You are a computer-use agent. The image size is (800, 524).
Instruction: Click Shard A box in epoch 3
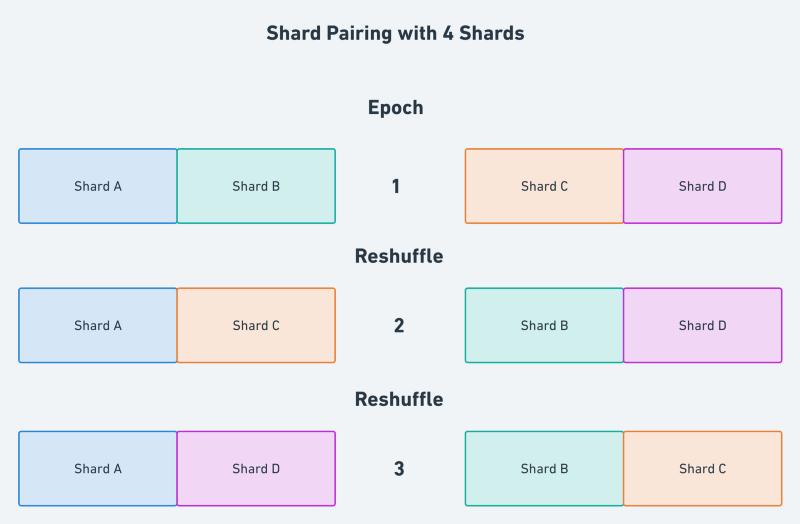(98, 468)
